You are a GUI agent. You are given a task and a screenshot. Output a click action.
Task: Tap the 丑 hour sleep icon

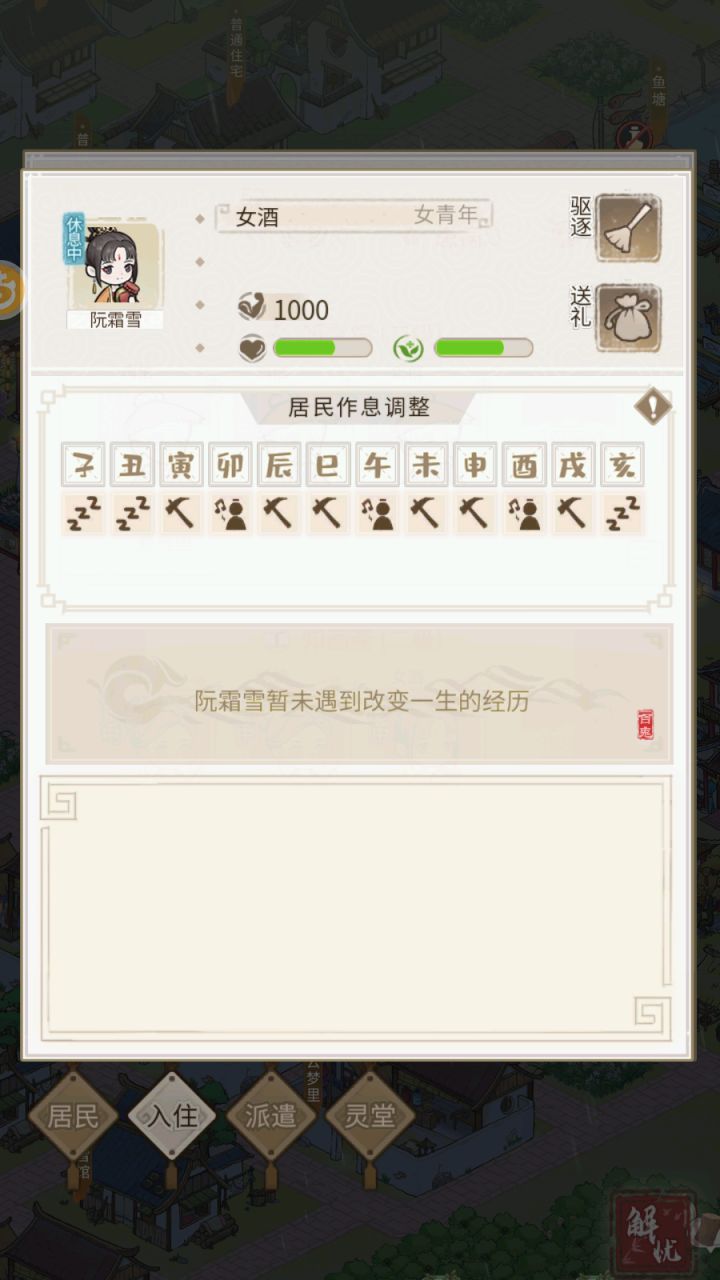[131, 514]
